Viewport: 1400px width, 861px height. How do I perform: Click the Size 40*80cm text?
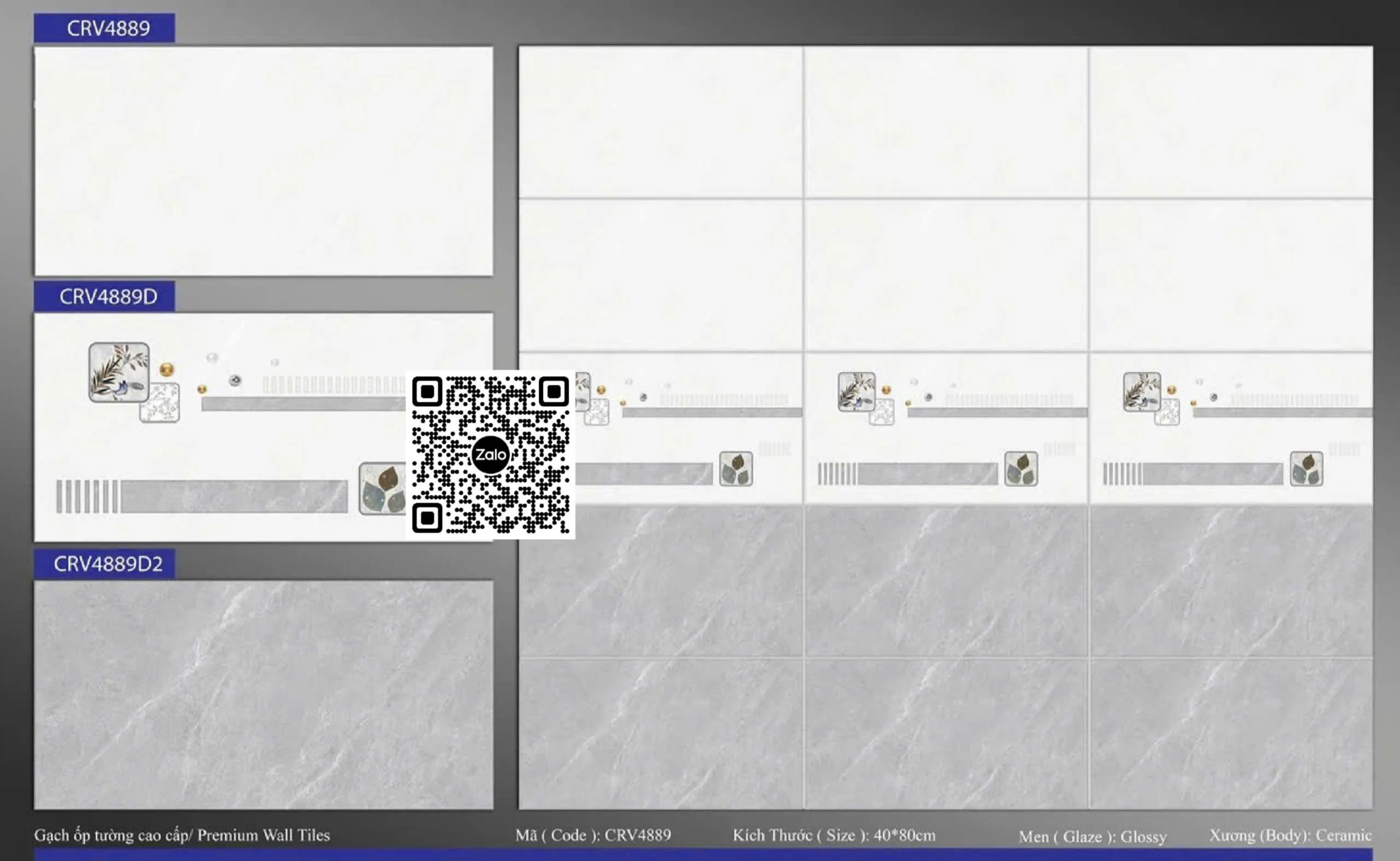(x=833, y=835)
